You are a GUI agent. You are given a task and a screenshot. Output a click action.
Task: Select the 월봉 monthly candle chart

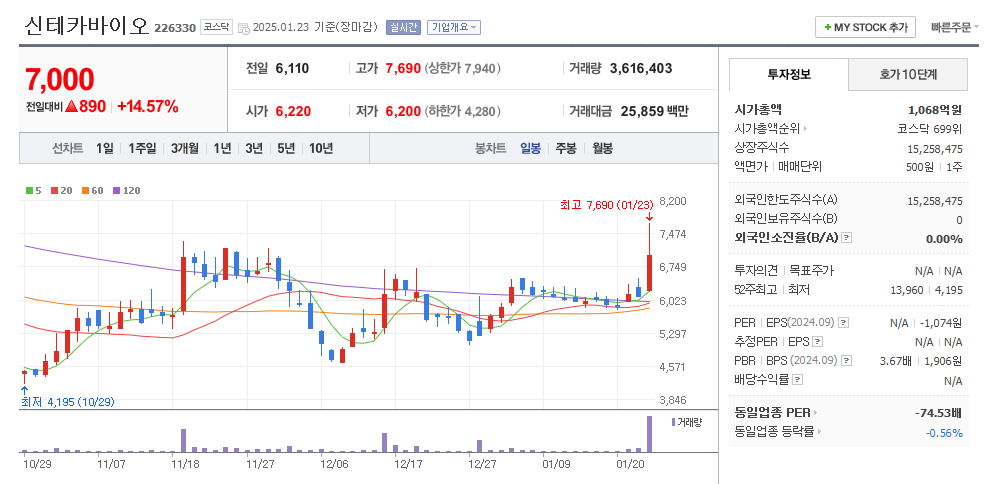pos(602,149)
